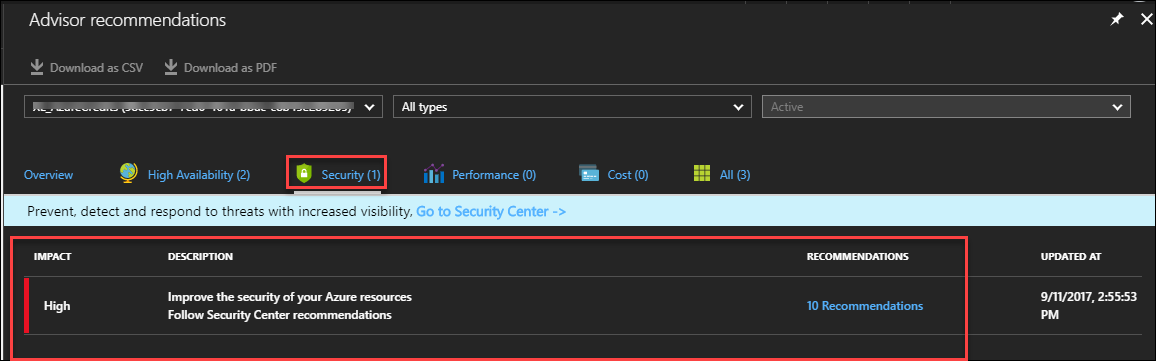
Task: Click 'Improve the security of your Azure resources'
Action: tap(290, 296)
